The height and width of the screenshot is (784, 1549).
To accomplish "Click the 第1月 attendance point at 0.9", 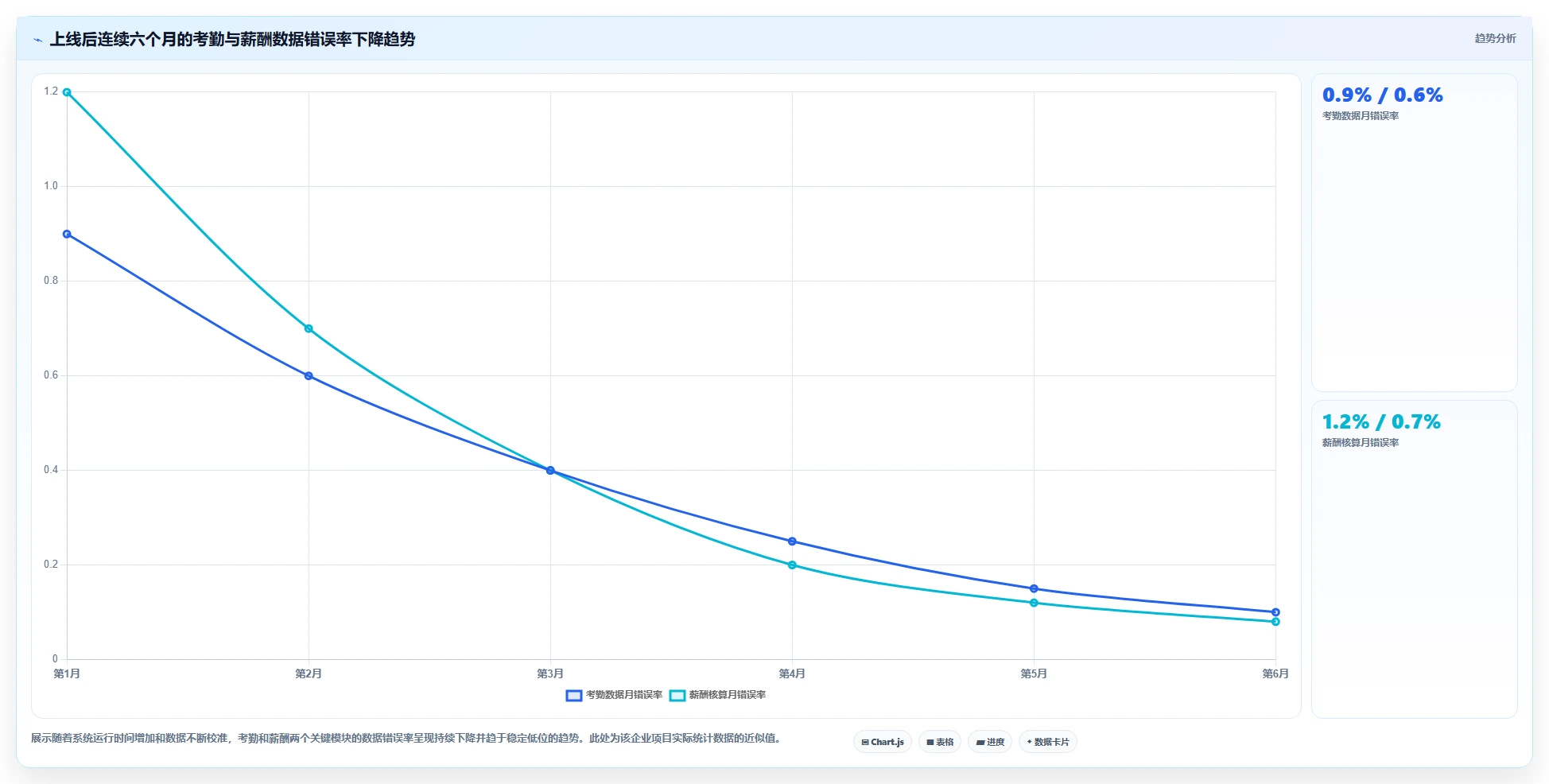I will coord(67,234).
